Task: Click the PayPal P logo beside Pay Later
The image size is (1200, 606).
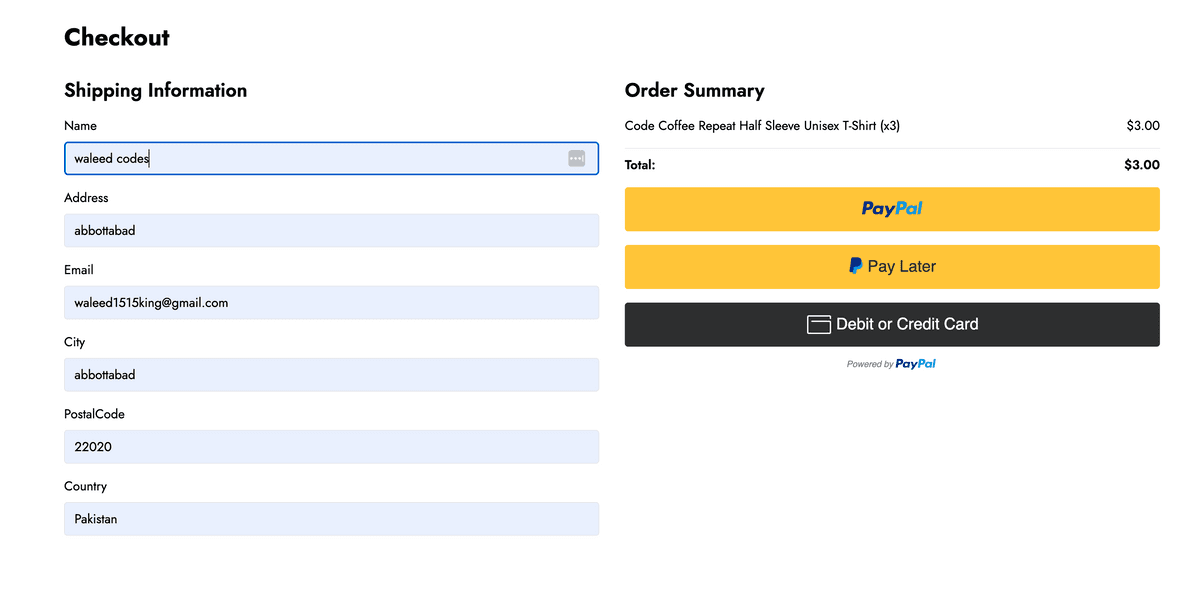Action: coord(855,266)
